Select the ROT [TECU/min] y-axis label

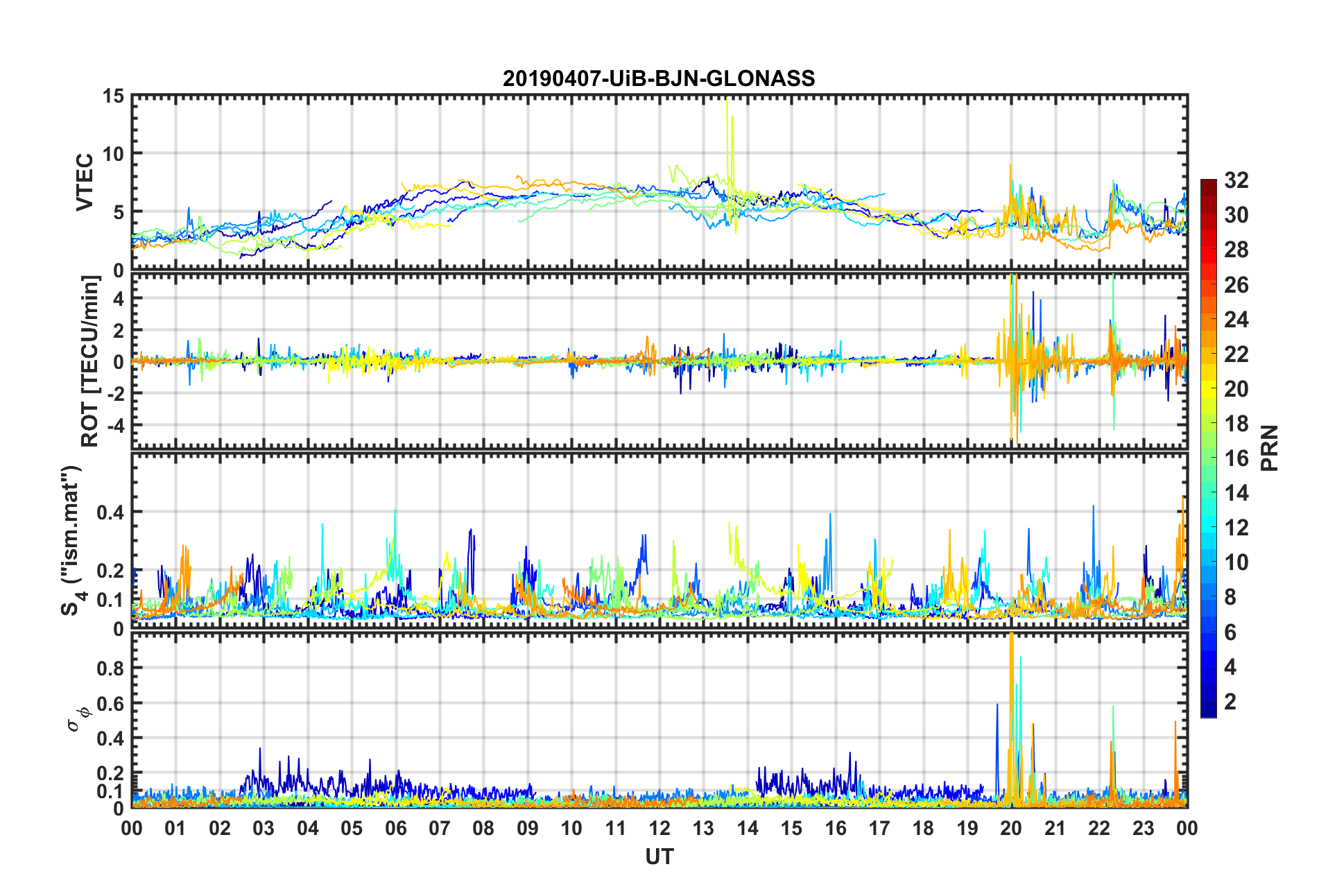[x=90, y=361]
